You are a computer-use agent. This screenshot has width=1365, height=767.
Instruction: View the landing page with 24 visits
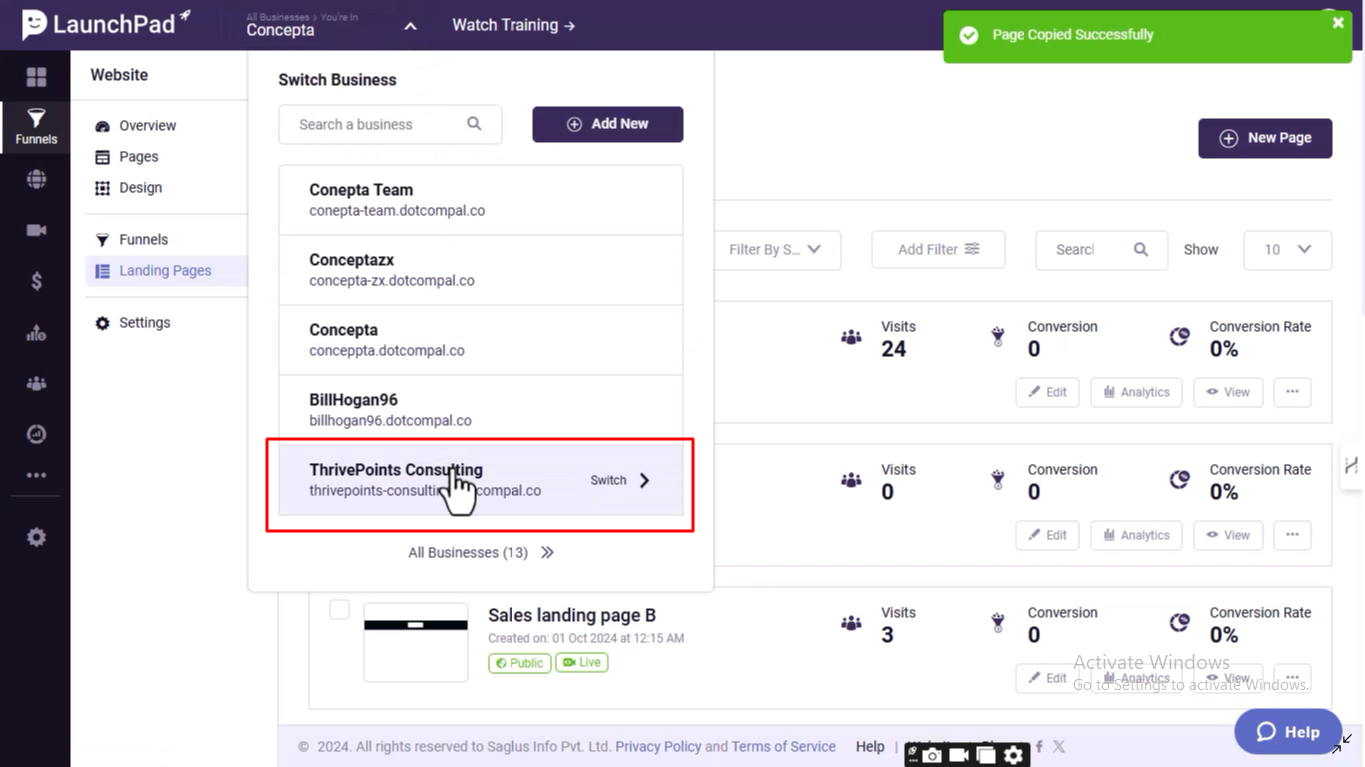[x=1228, y=392]
